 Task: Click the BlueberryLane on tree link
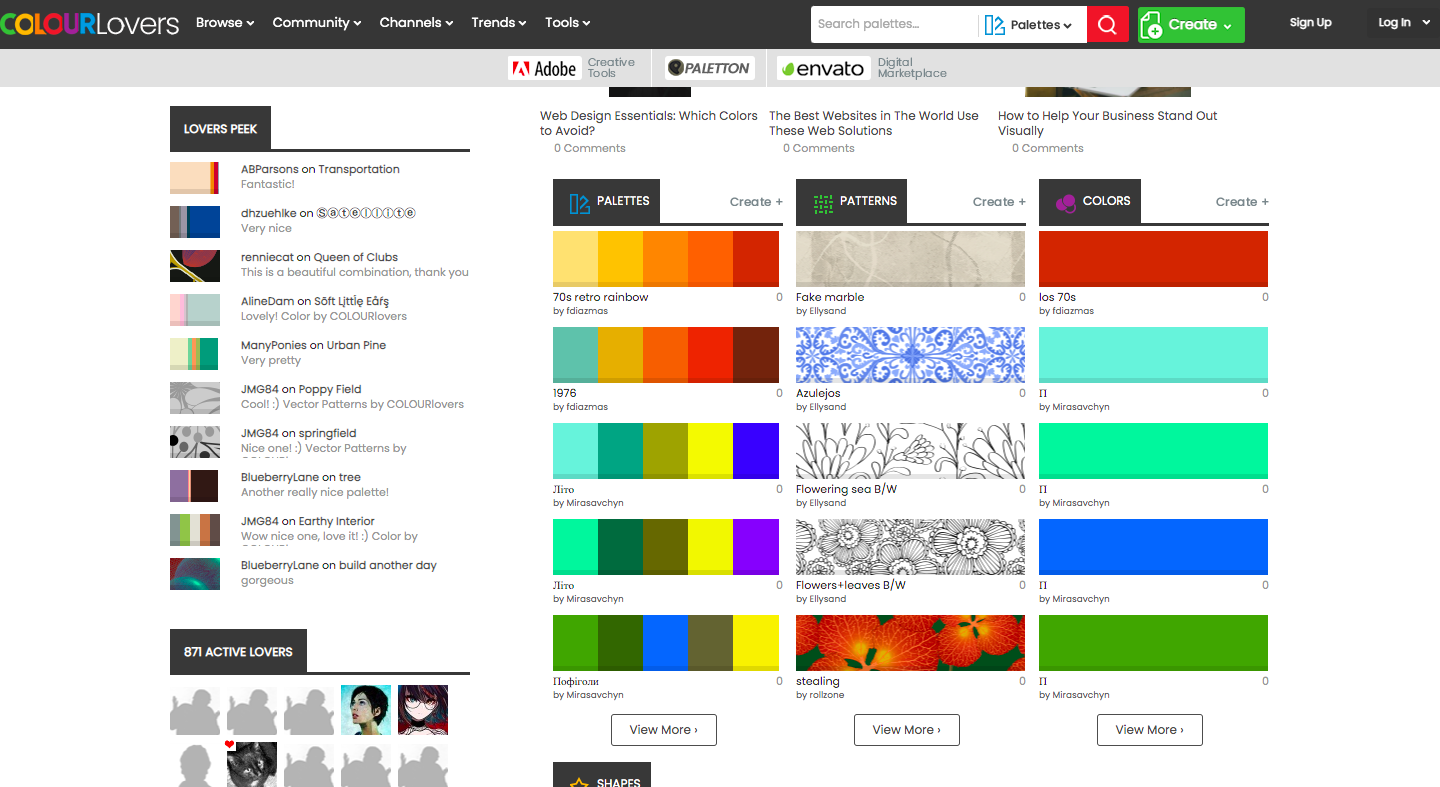[x=301, y=477]
